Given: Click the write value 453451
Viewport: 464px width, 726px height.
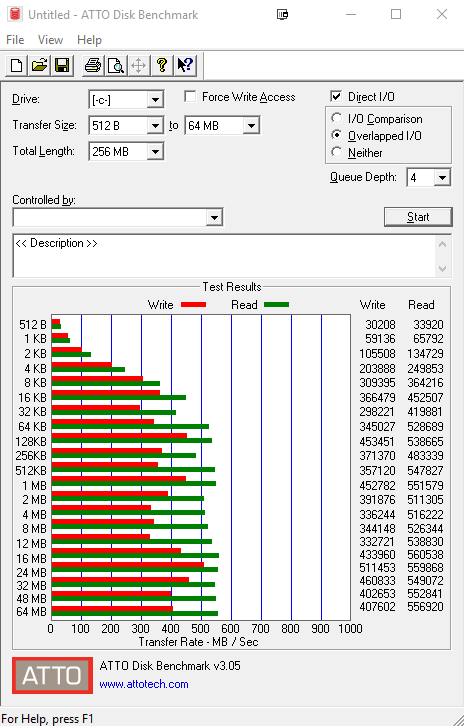Looking at the screenshot, I should click(x=377, y=442).
